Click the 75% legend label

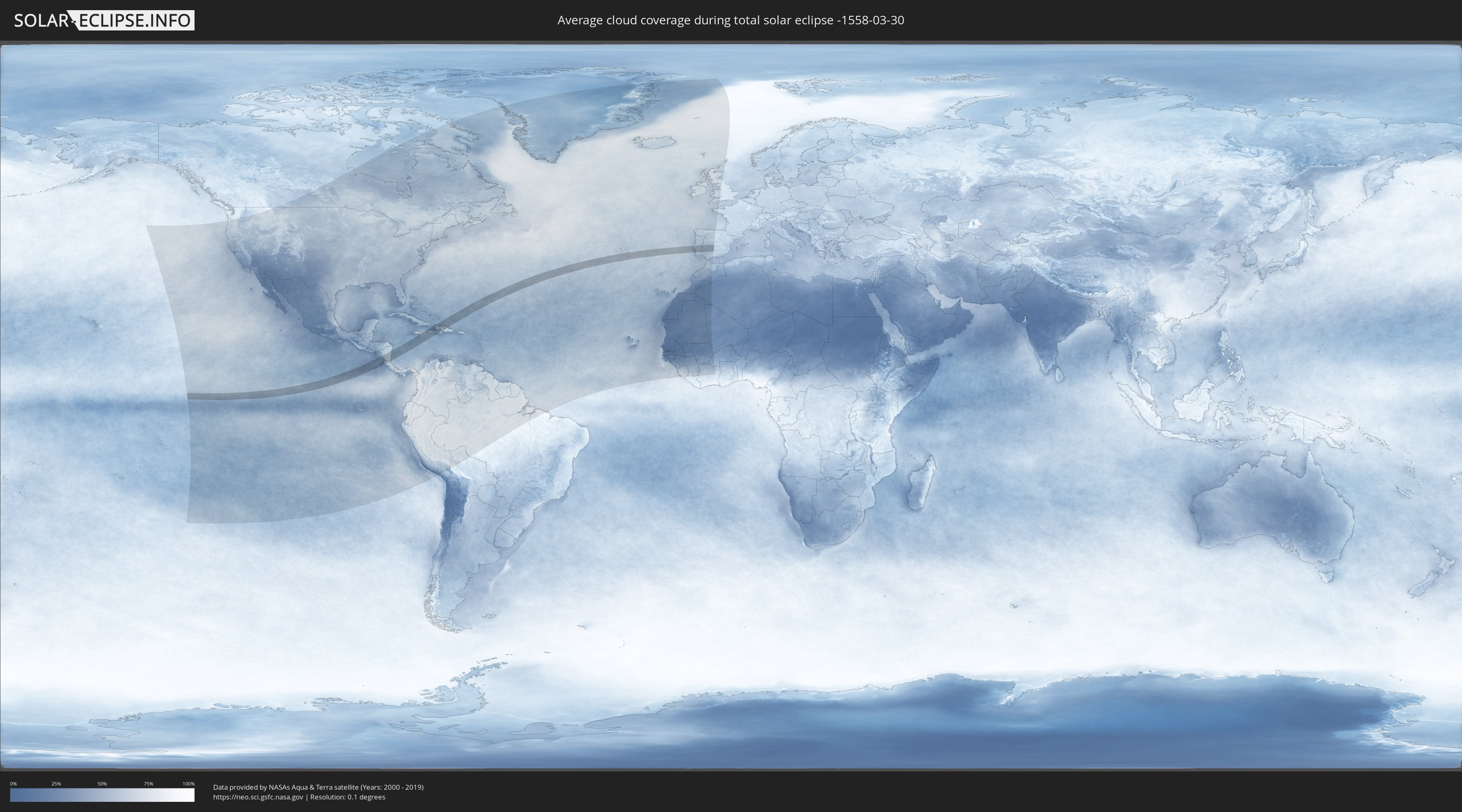[149, 784]
